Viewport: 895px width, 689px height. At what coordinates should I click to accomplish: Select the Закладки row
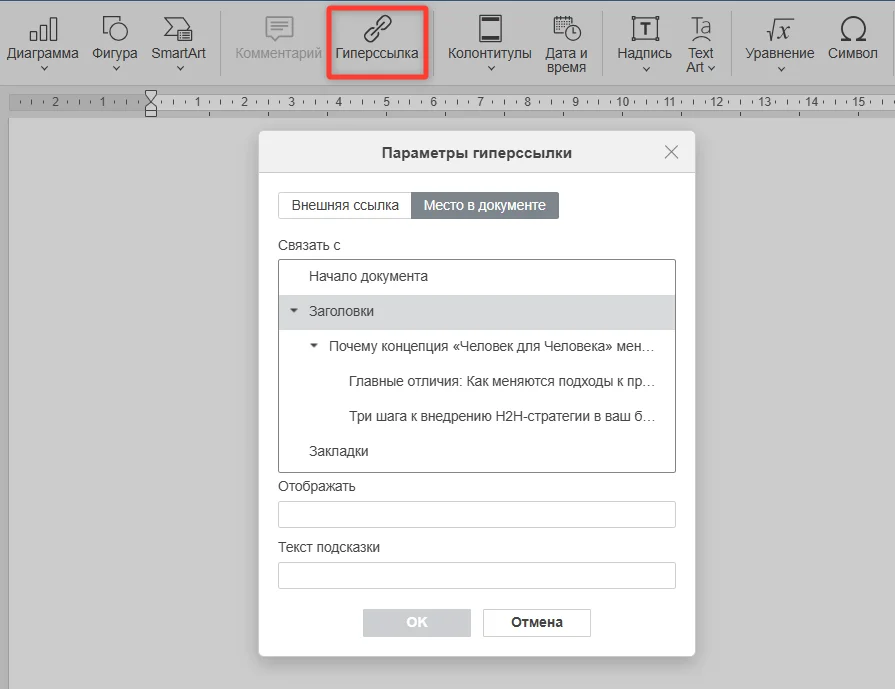[x=477, y=451]
